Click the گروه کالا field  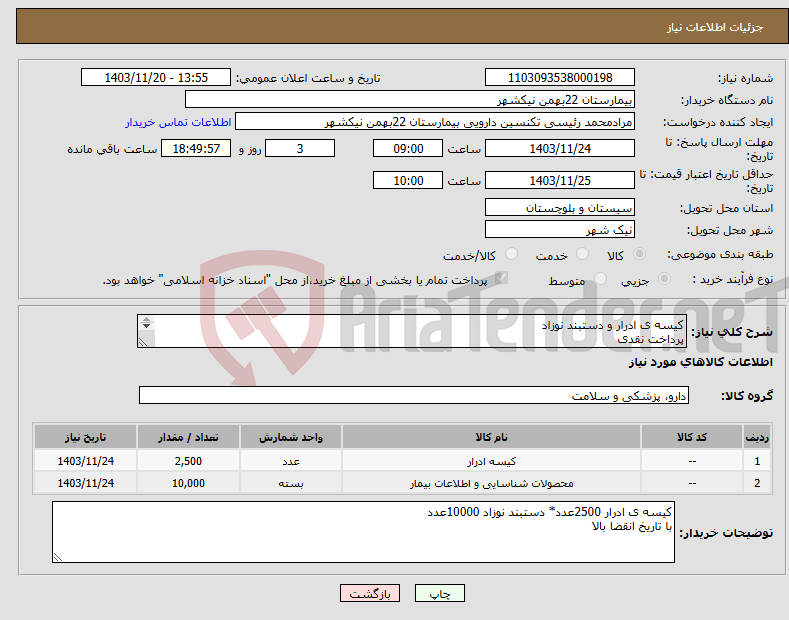pos(414,396)
